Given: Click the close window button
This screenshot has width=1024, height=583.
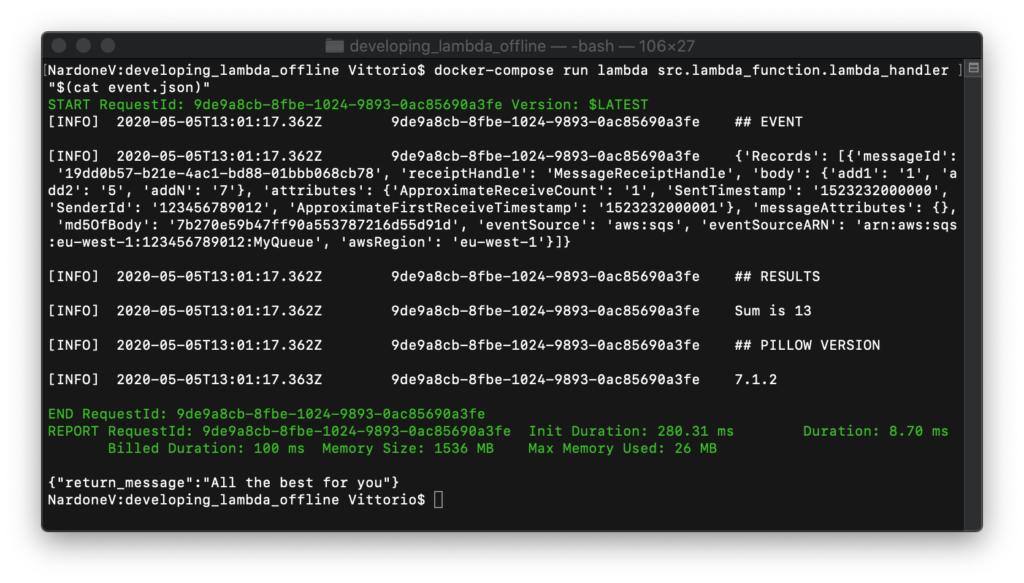Looking at the screenshot, I should pos(60,46).
